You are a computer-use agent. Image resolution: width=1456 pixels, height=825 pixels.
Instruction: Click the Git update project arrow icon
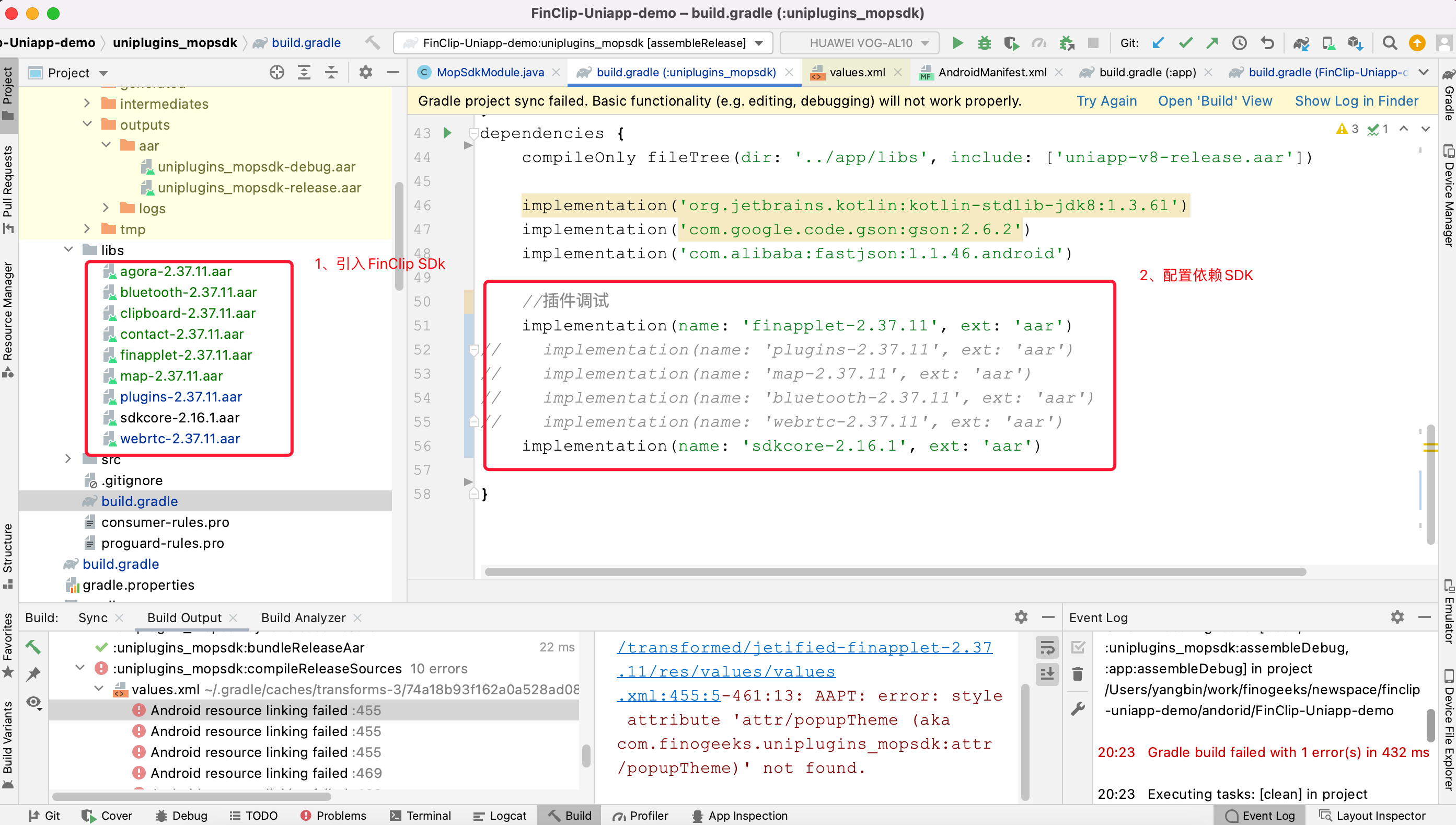coord(1158,43)
